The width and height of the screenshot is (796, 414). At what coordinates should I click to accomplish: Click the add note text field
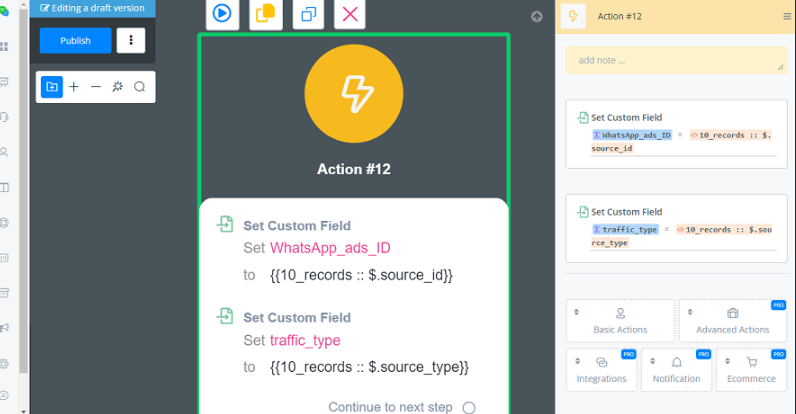click(675, 60)
